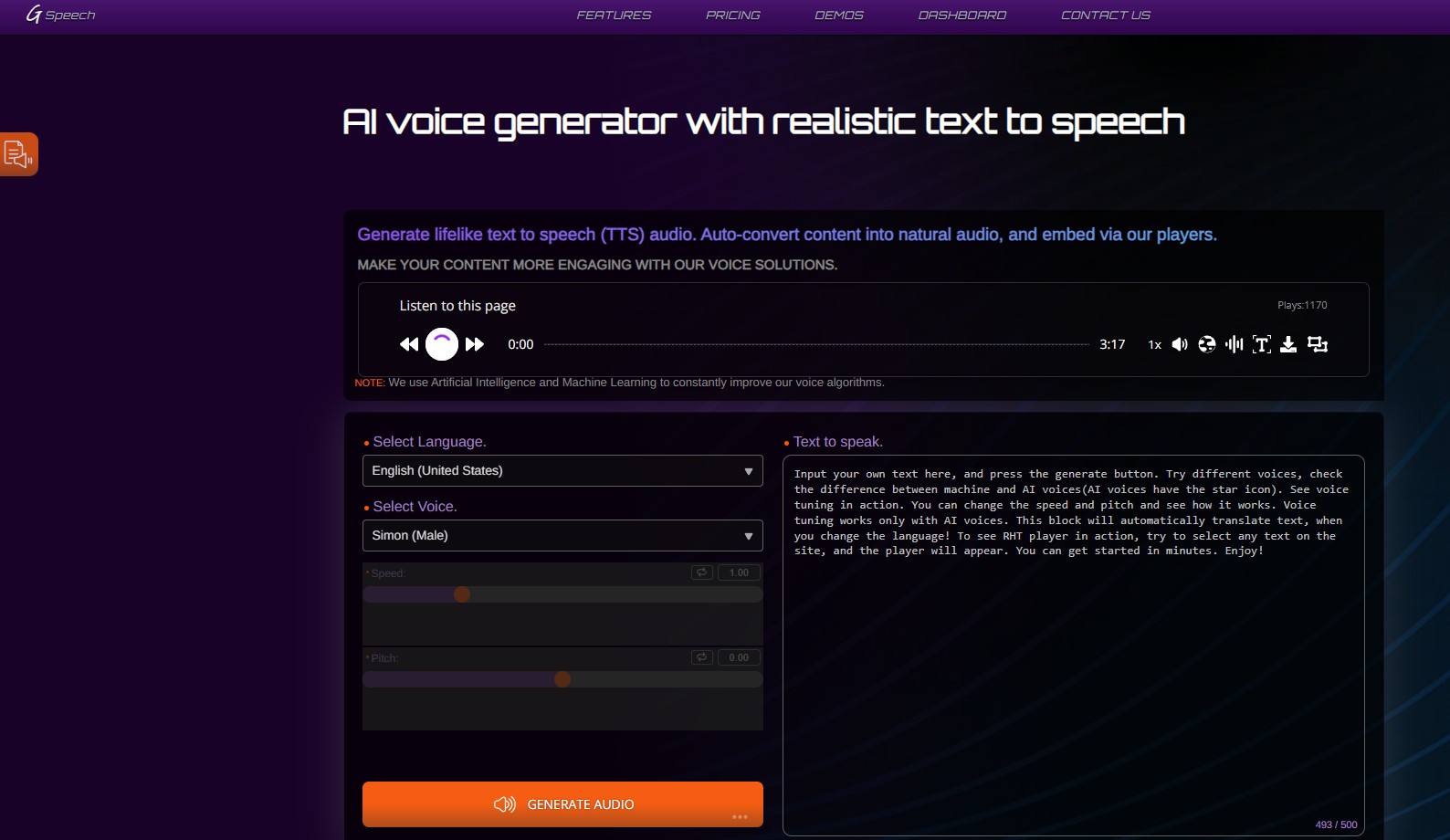
Task: Click the globe language icon in player
Action: tap(1207, 344)
